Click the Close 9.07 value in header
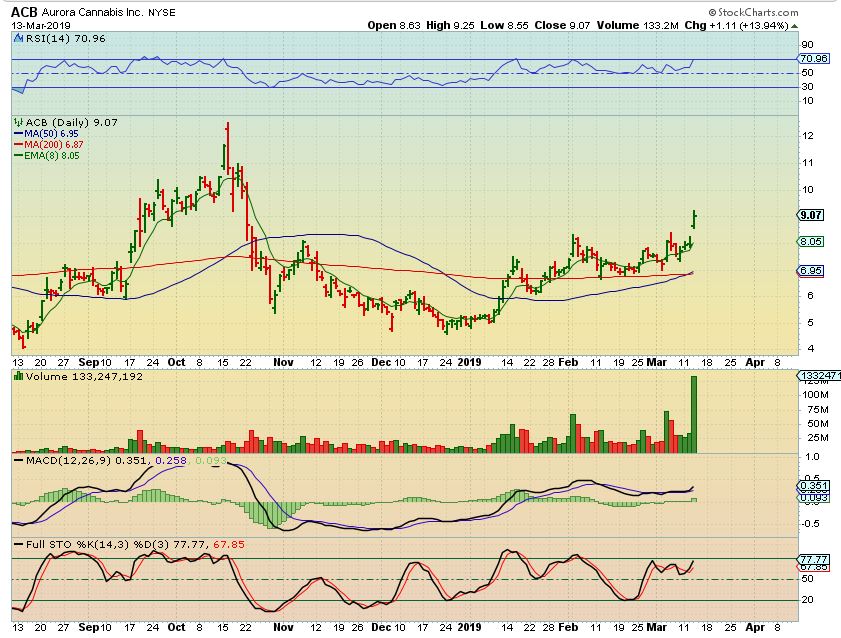841x638 pixels. (563, 25)
